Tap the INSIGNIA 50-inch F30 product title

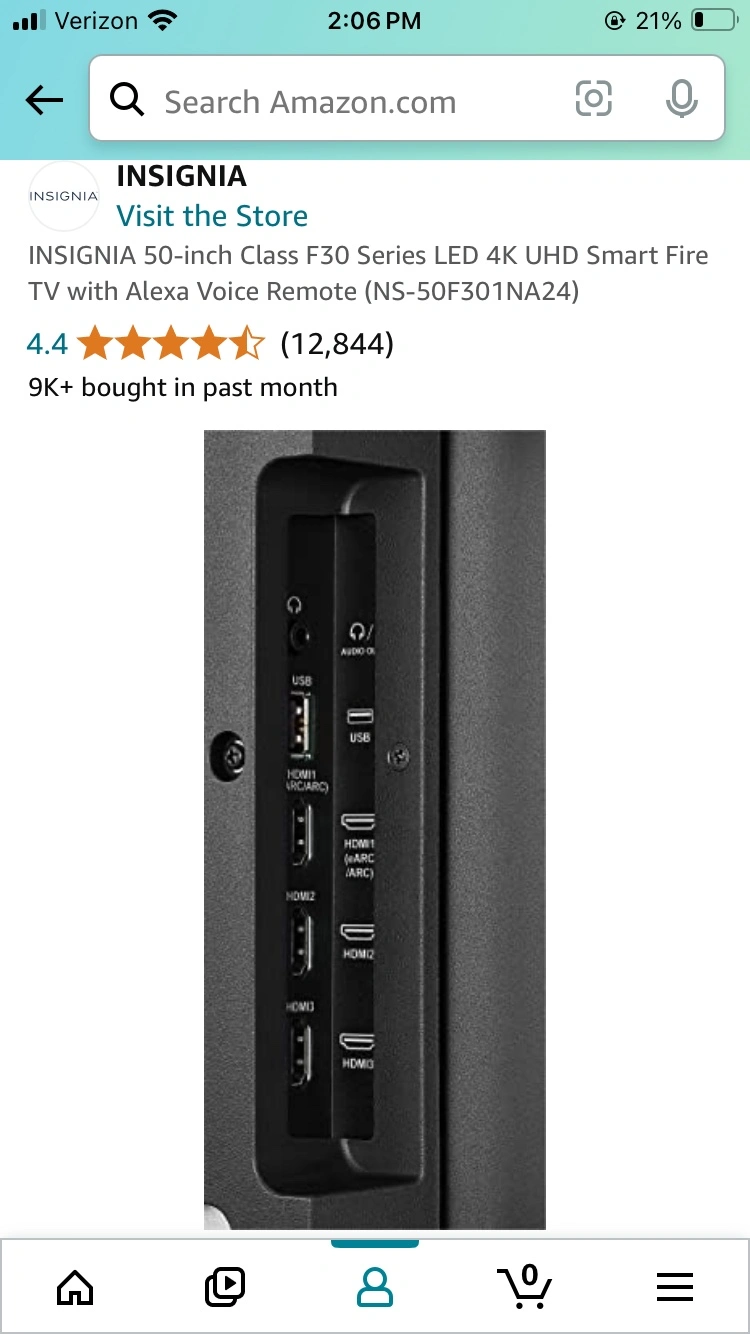tap(368, 273)
